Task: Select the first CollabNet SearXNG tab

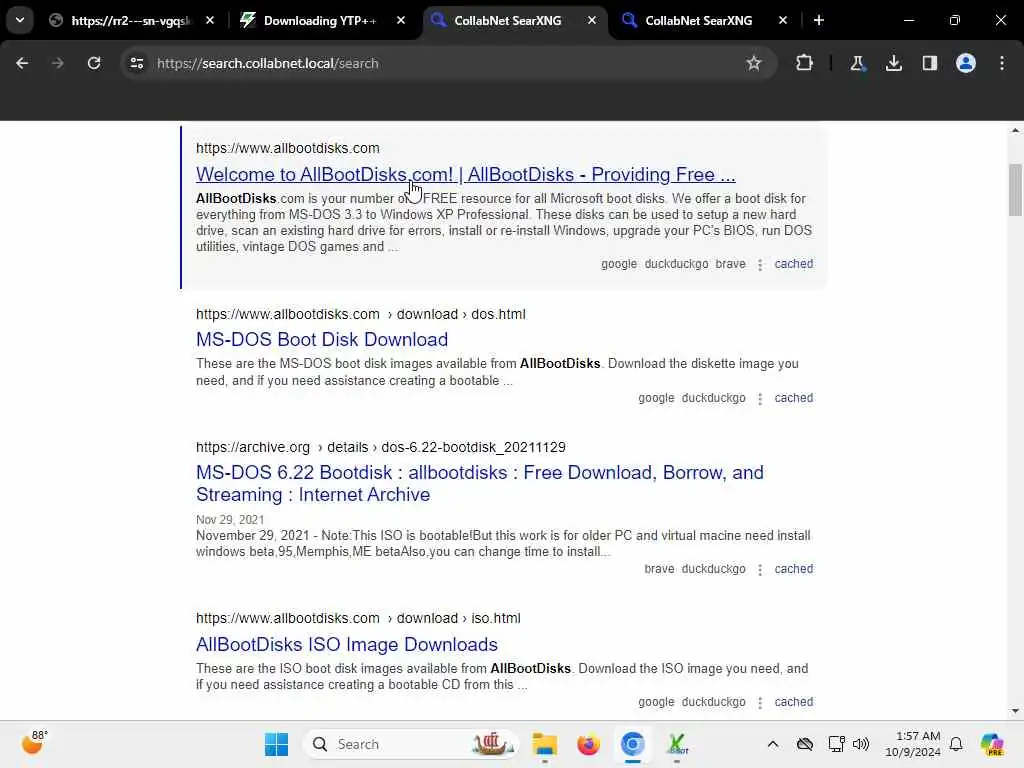Action: click(507, 20)
